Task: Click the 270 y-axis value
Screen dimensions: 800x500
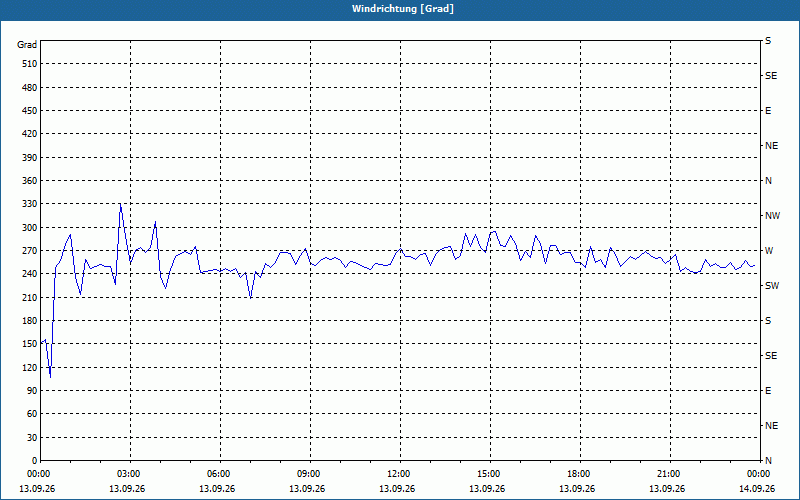Action: tap(30, 251)
